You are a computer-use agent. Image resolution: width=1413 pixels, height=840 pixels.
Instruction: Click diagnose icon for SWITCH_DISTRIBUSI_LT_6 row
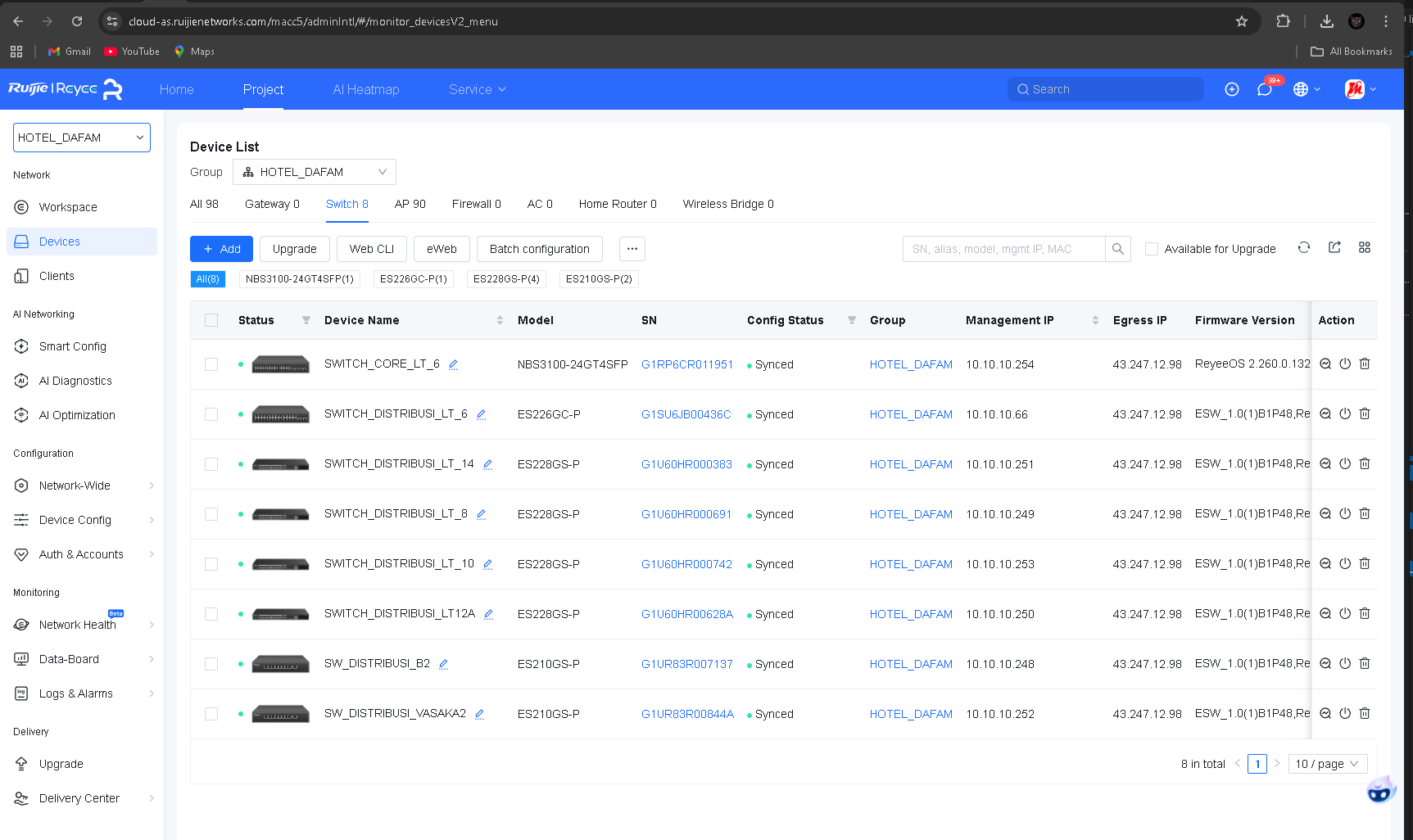[1325, 414]
